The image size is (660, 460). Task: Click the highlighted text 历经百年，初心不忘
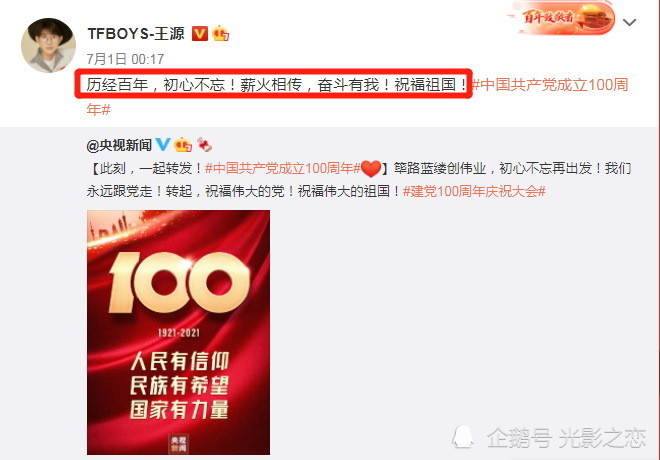pos(156,85)
